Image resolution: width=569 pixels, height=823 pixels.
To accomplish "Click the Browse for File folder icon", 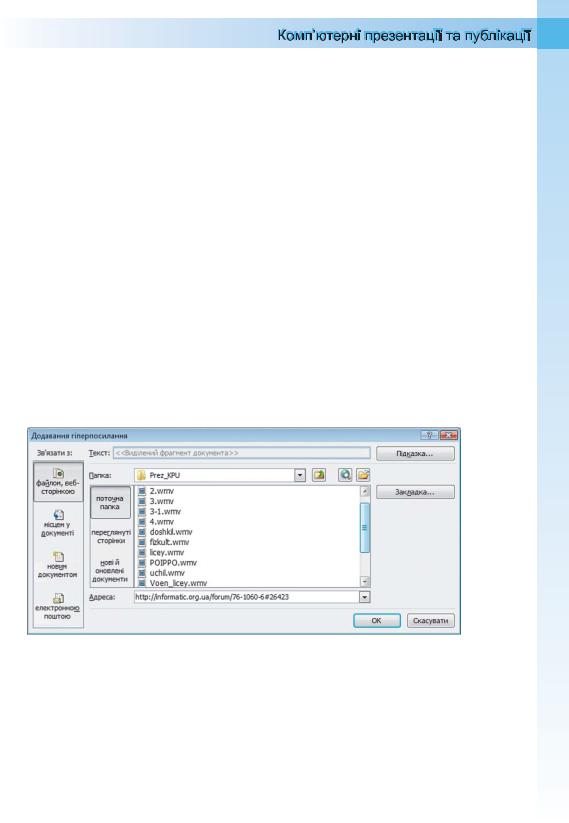I will click(363, 475).
